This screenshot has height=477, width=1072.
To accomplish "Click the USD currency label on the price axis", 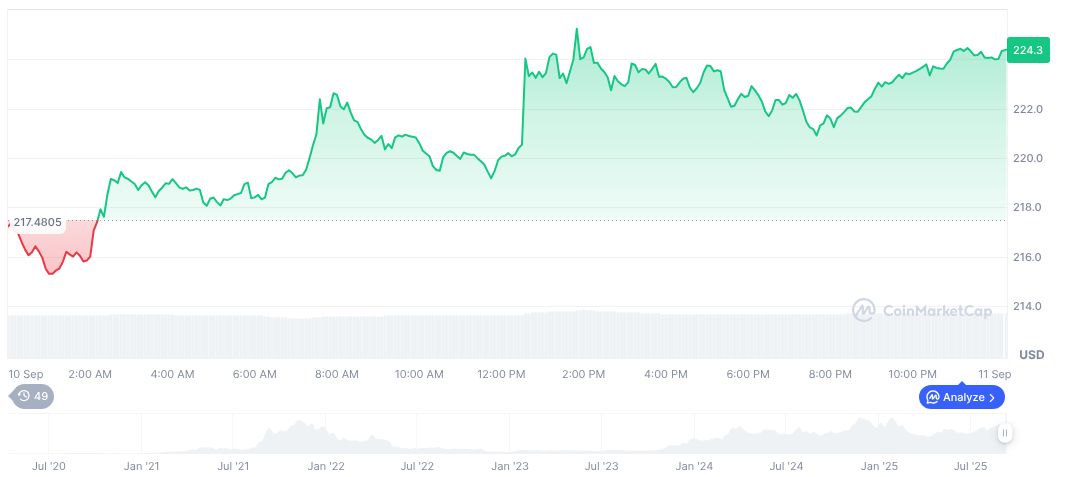I will tap(1031, 355).
